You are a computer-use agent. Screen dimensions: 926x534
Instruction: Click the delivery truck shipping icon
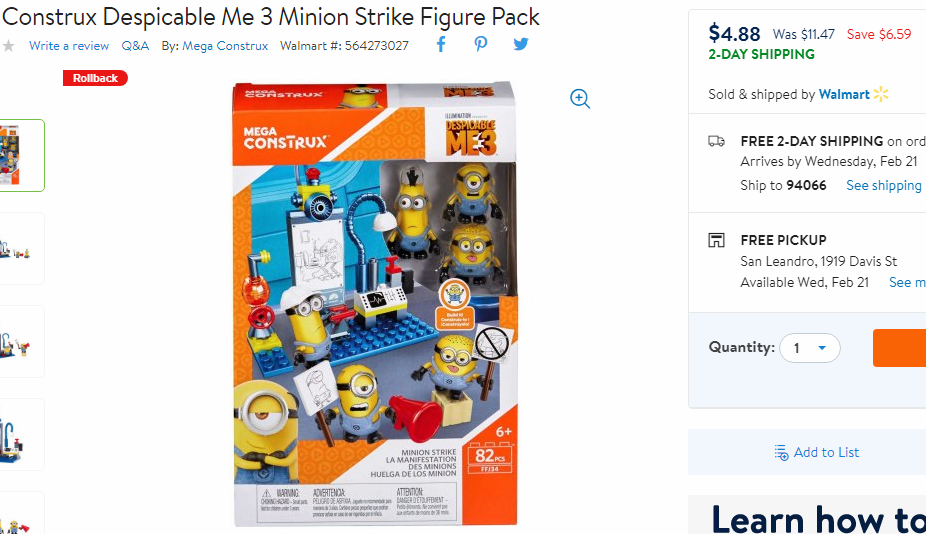pos(716,141)
